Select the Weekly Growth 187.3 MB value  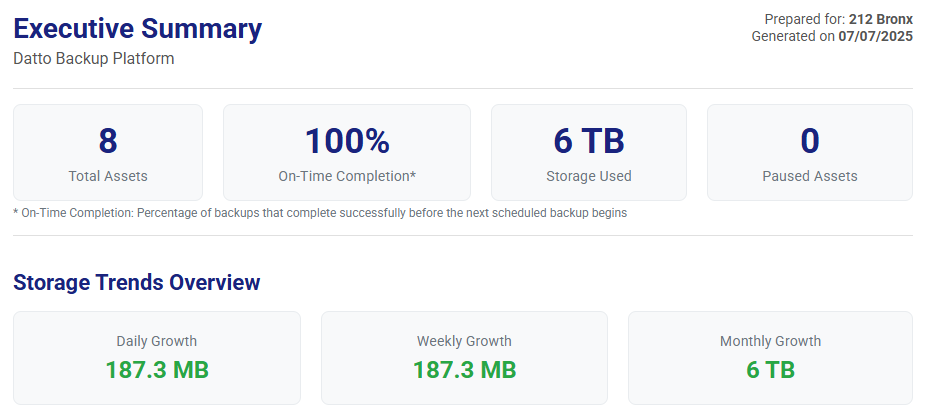pos(464,370)
